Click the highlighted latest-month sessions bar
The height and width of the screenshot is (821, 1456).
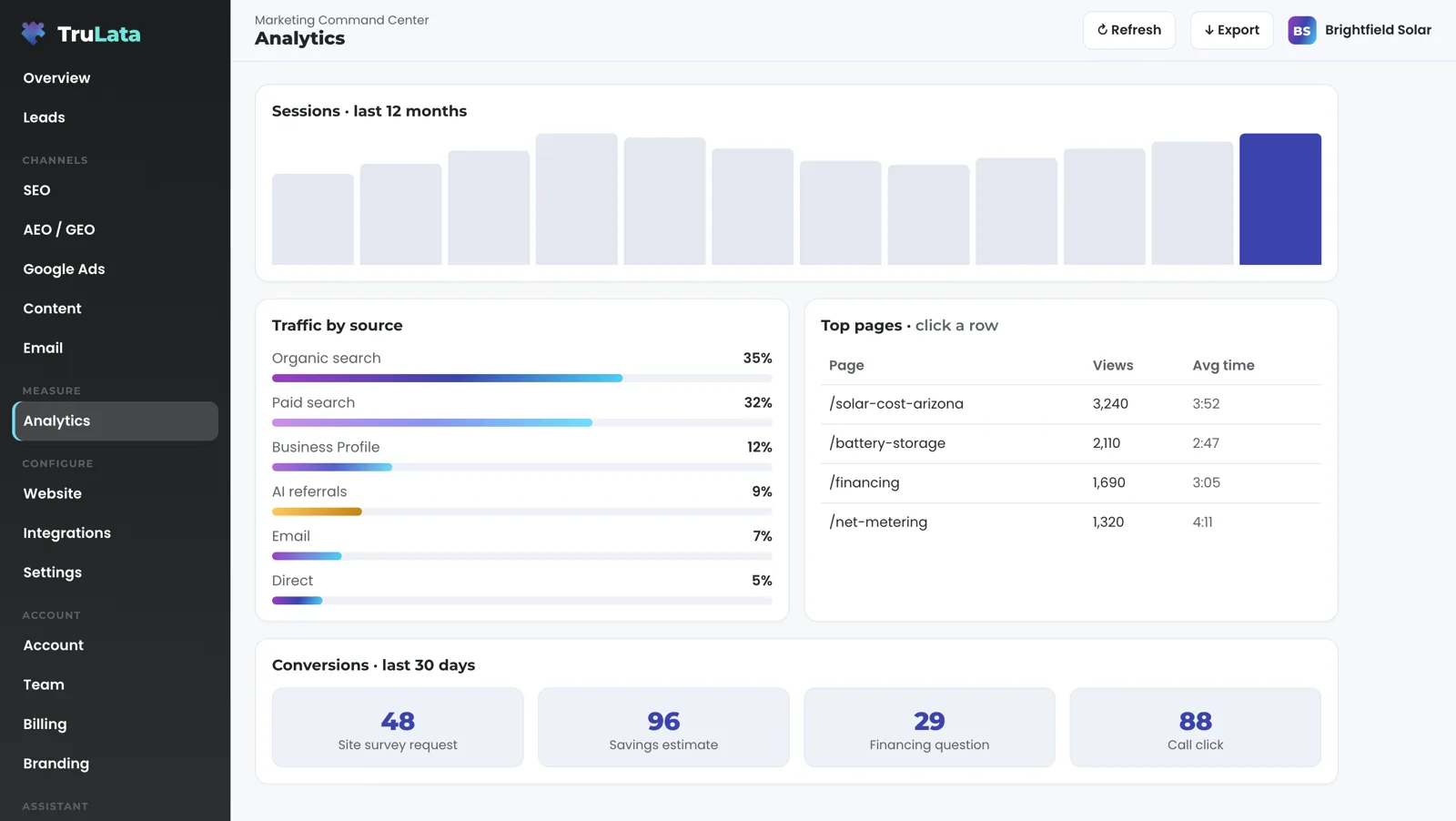(x=1280, y=199)
